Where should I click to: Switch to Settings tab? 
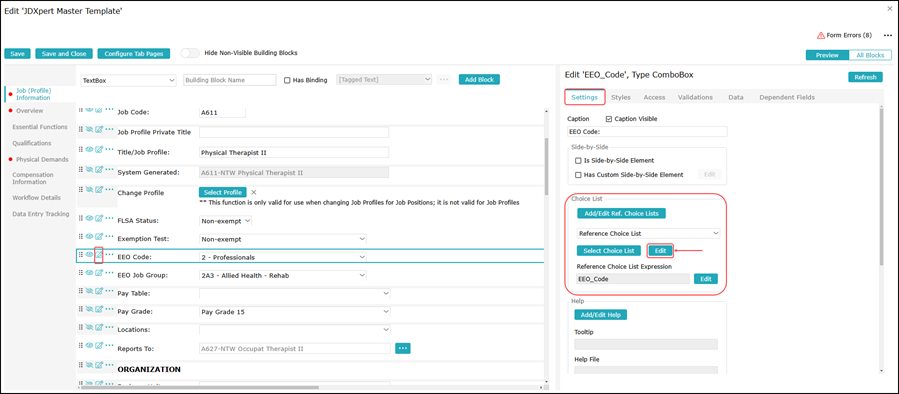[x=585, y=97]
